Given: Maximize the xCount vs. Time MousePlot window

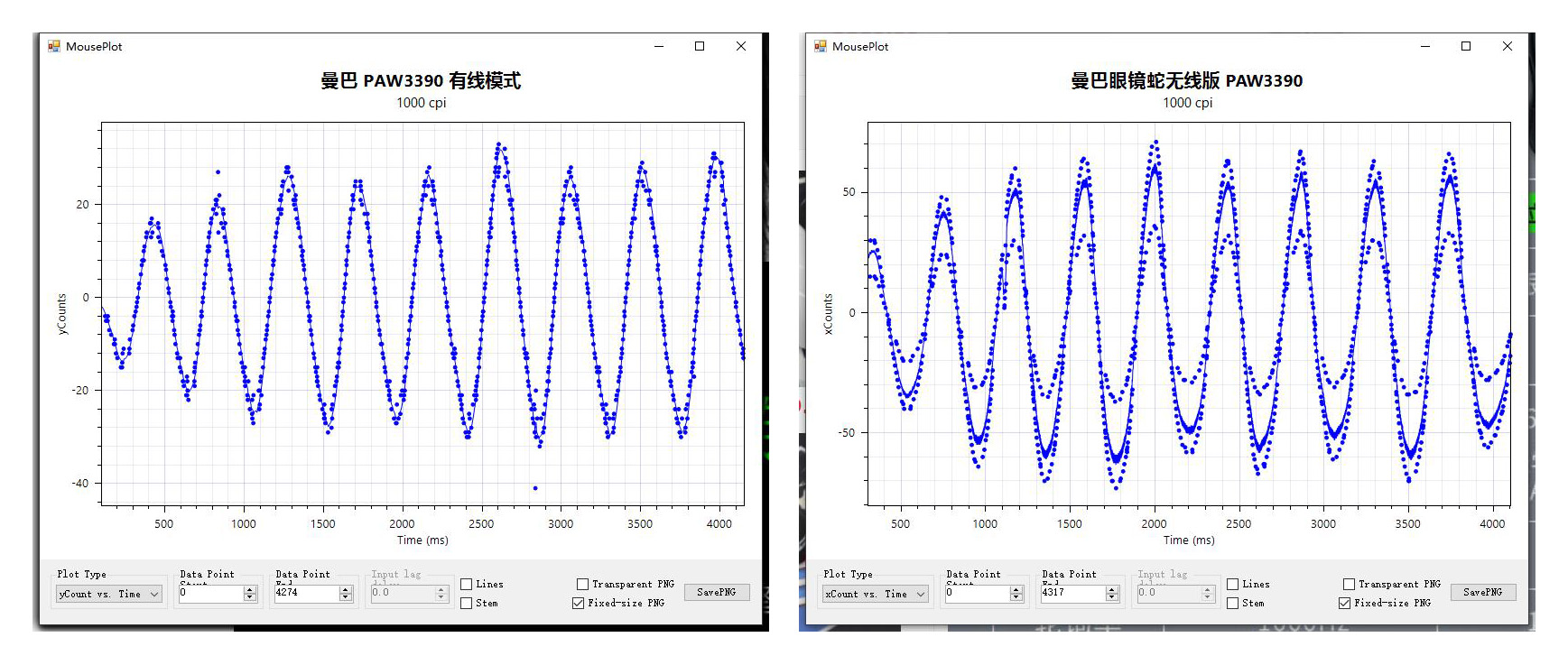Looking at the screenshot, I should pos(1466,46).
